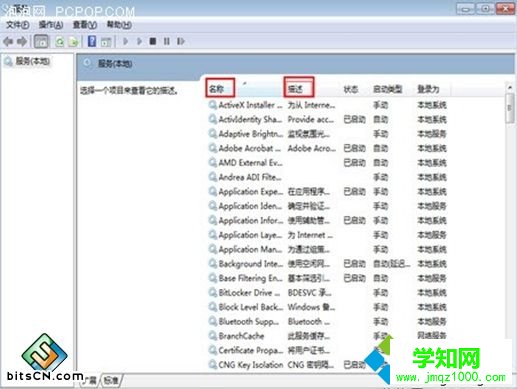Viewport: 517px width, 389px height.
Task: Select the Bluetooth Supp... service row
Action: pos(327,321)
